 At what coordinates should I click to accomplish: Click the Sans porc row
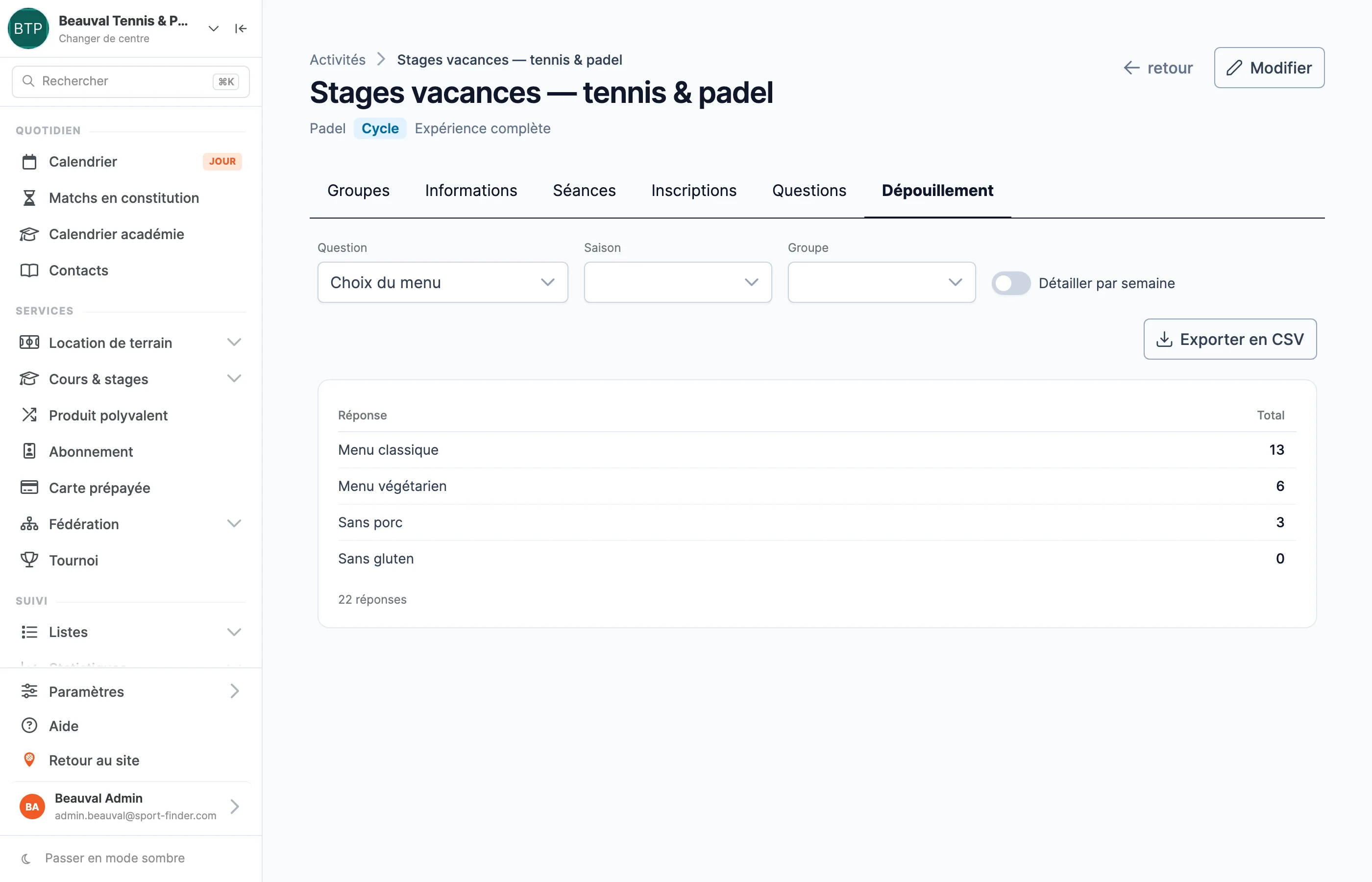[x=816, y=522]
